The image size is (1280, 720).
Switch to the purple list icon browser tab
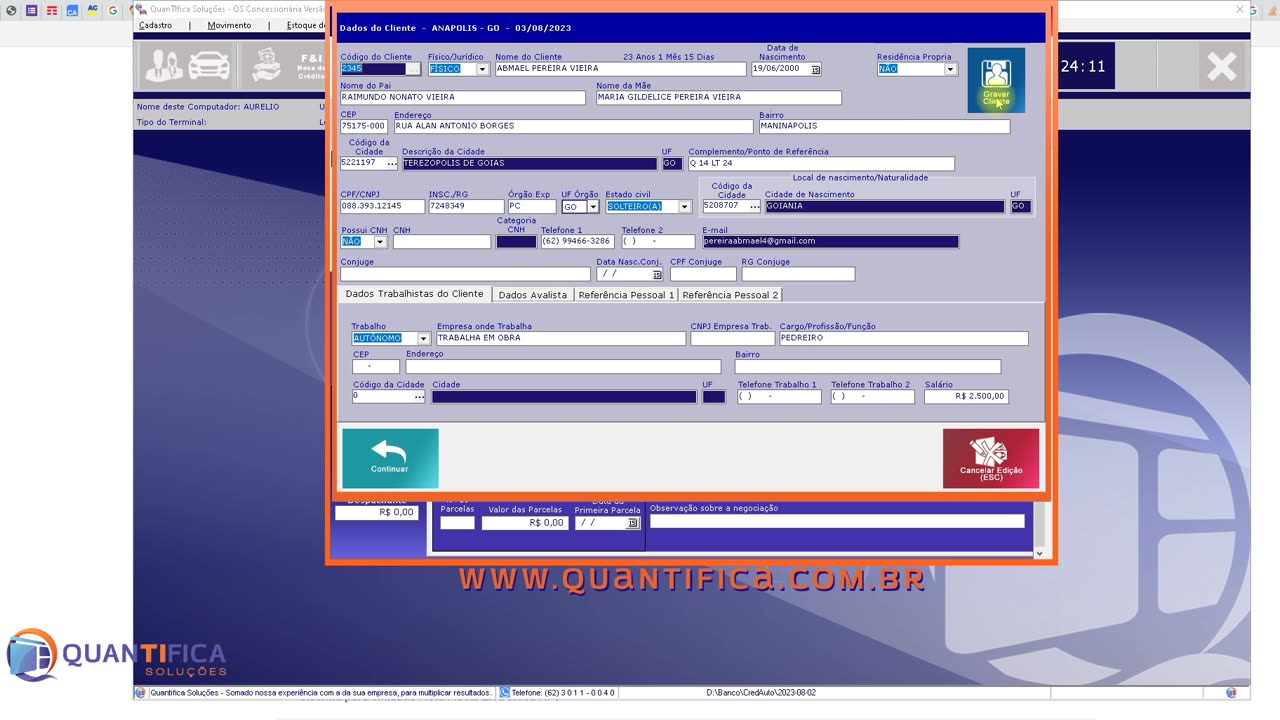click(32, 10)
